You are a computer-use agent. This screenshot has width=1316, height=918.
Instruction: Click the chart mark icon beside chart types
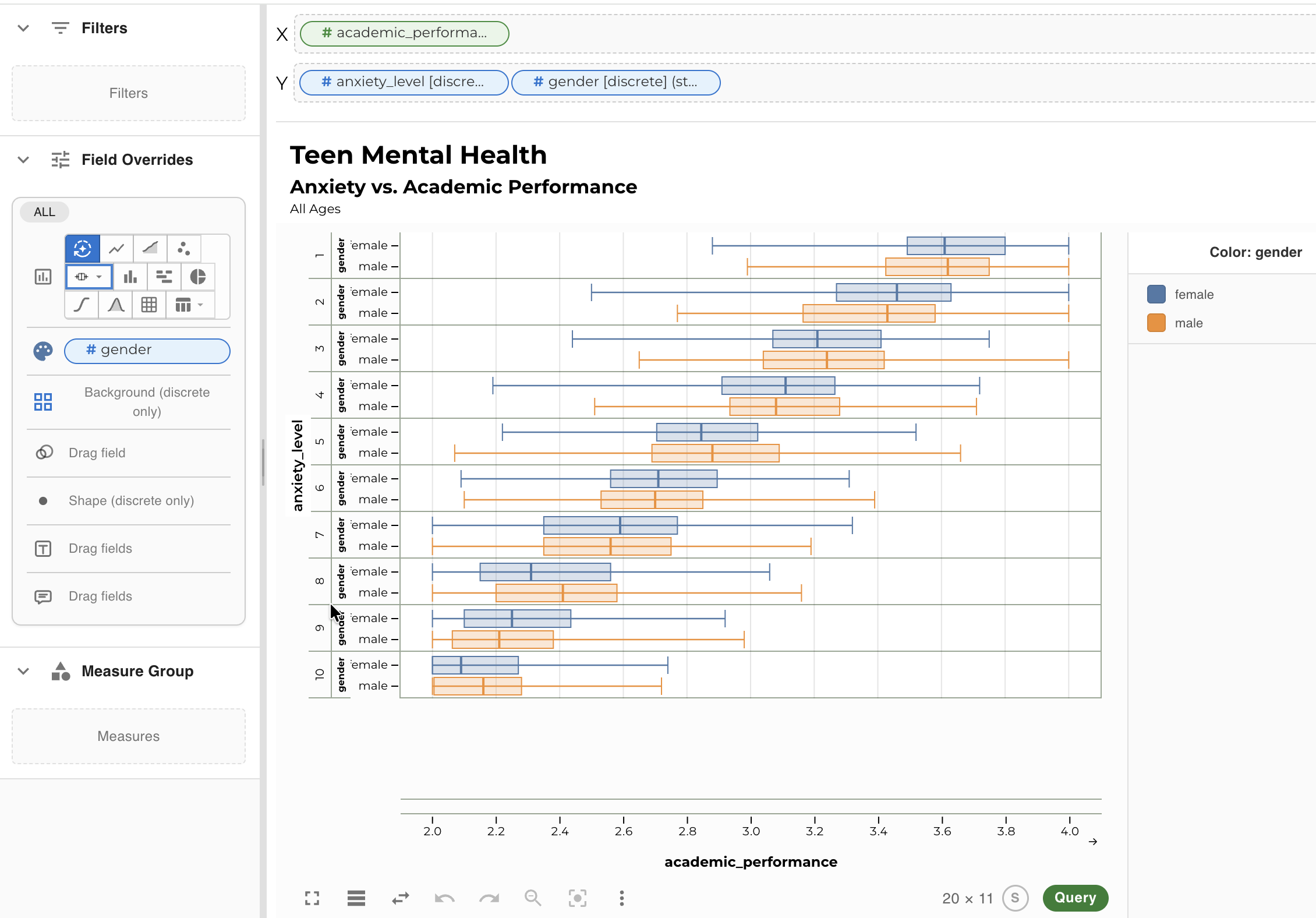click(43, 277)
